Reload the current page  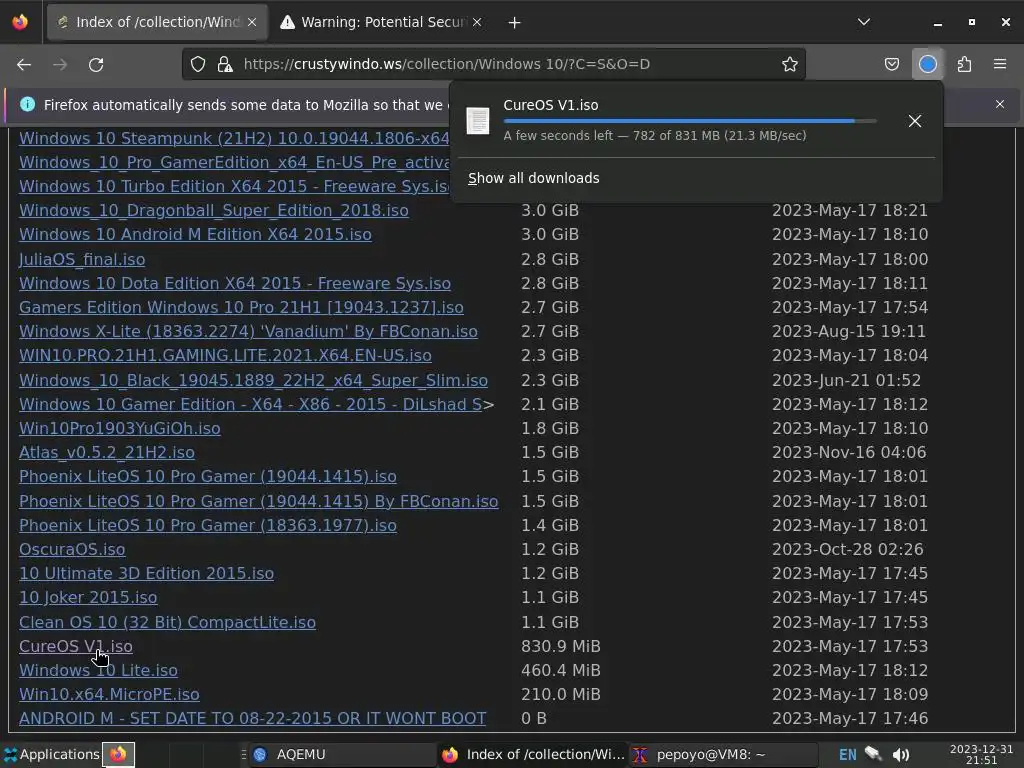96,64
